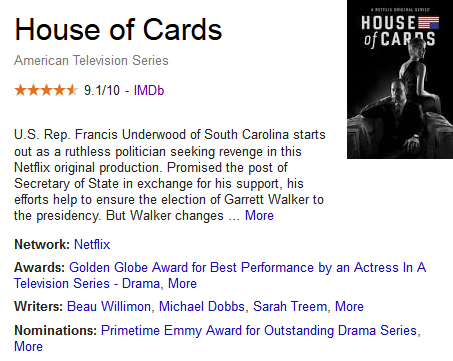453x361 pixels.
Task: Expand the description with the More link
Action: point(259,216)
